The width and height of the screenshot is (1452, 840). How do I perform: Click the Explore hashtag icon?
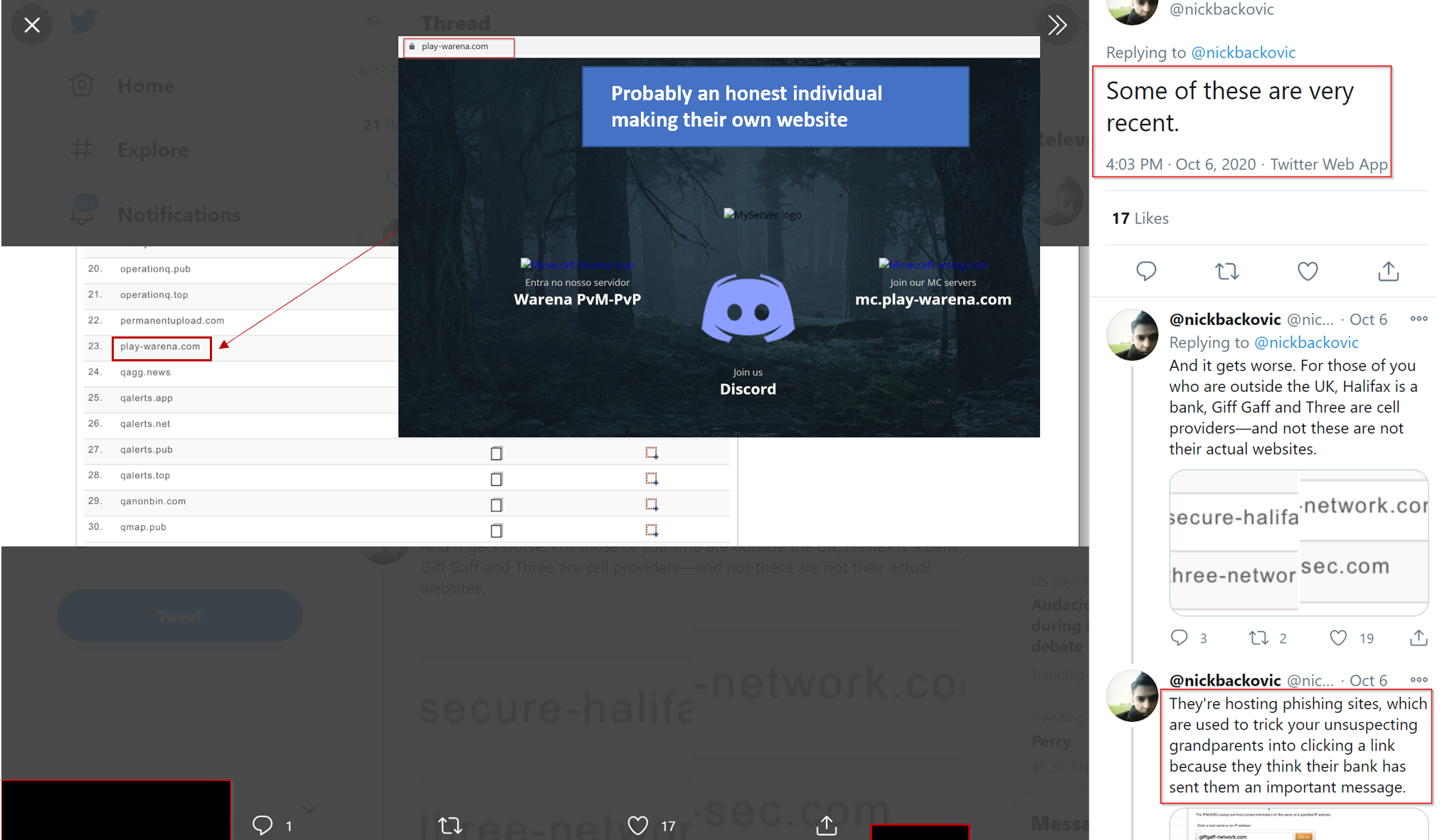pos(82,149)
